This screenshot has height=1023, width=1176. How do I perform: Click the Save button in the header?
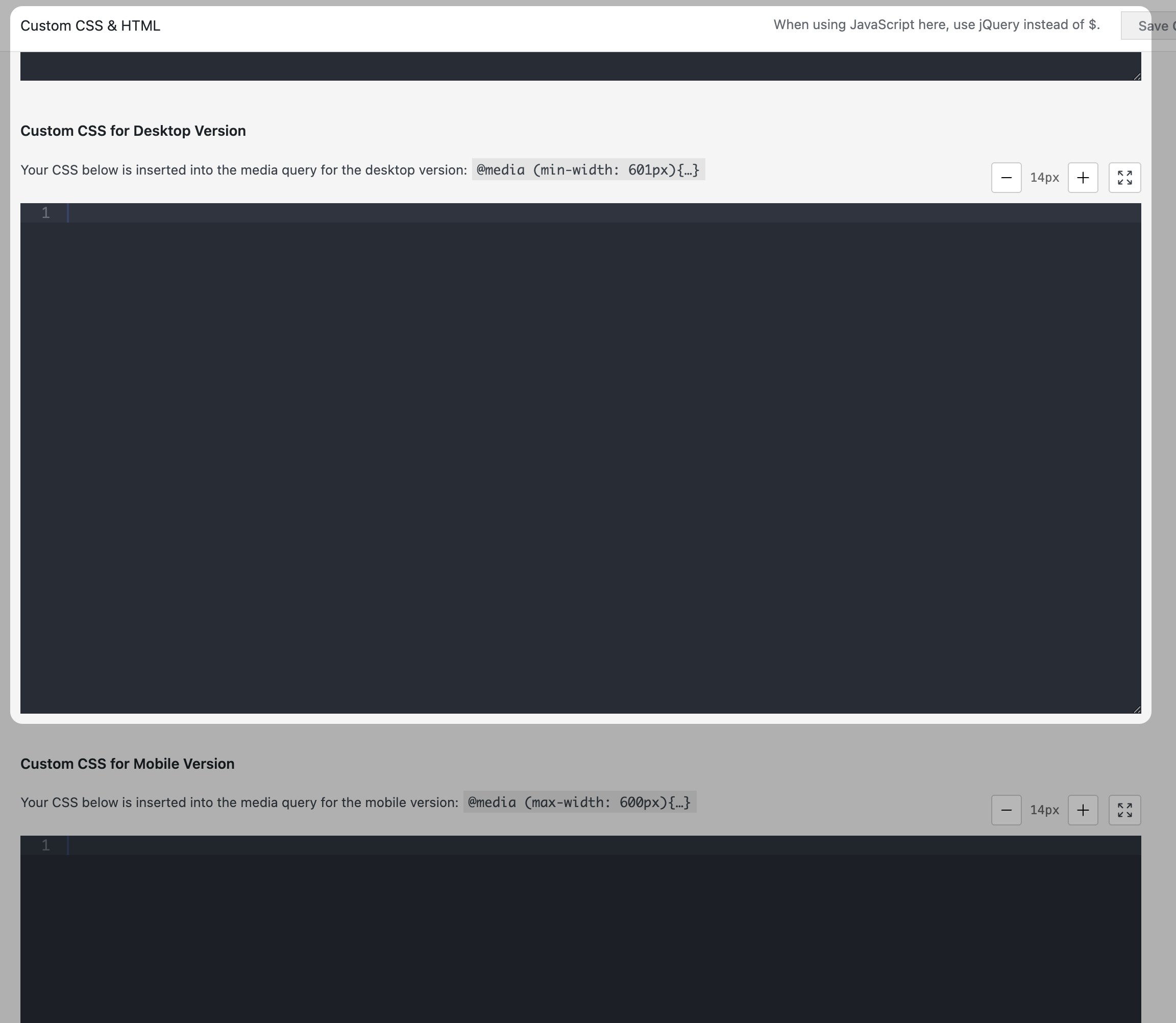click(x=1148, y=26)
